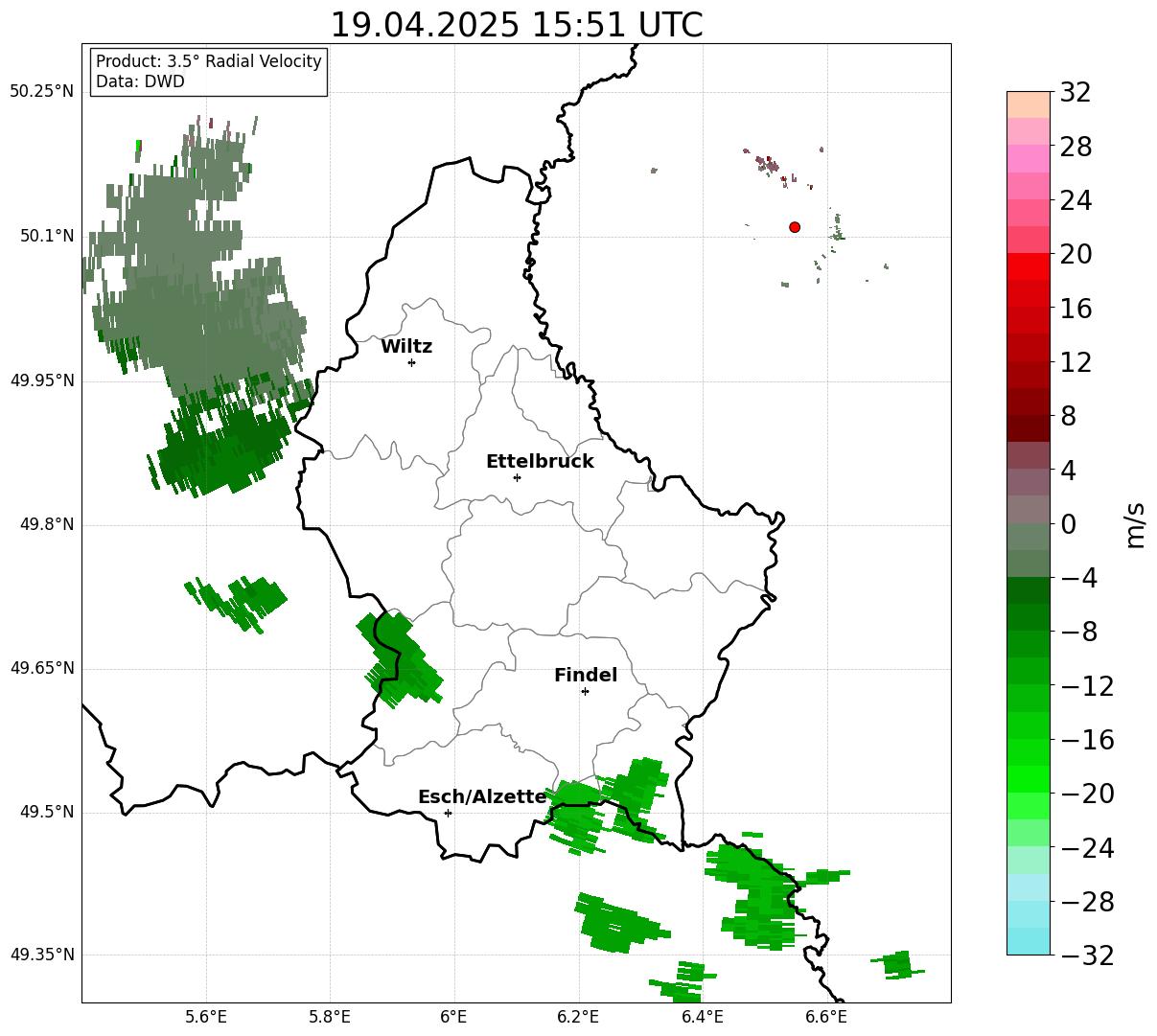This screenshot has width=1157, height=1036.
Task: Click the title '19.04.2025 15:51 UTC'
Action: click(516, 25)
